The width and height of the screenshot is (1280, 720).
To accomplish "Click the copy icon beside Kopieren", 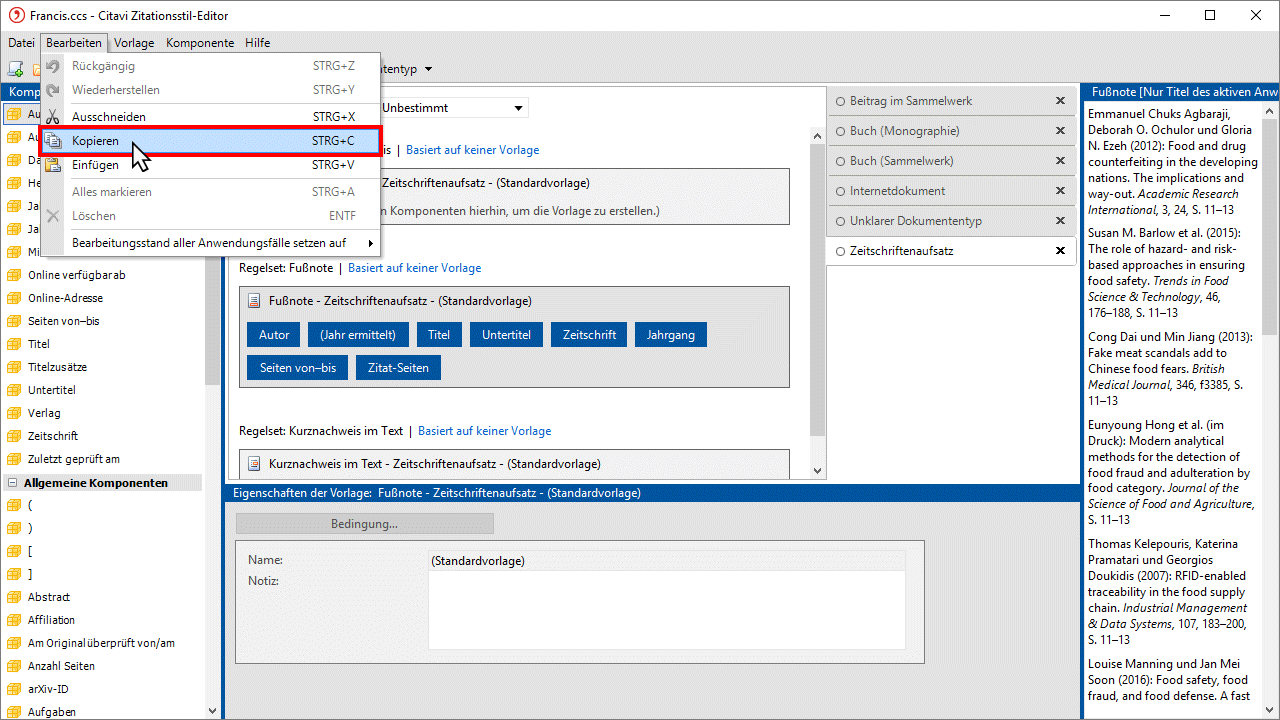I will (53, 141).
